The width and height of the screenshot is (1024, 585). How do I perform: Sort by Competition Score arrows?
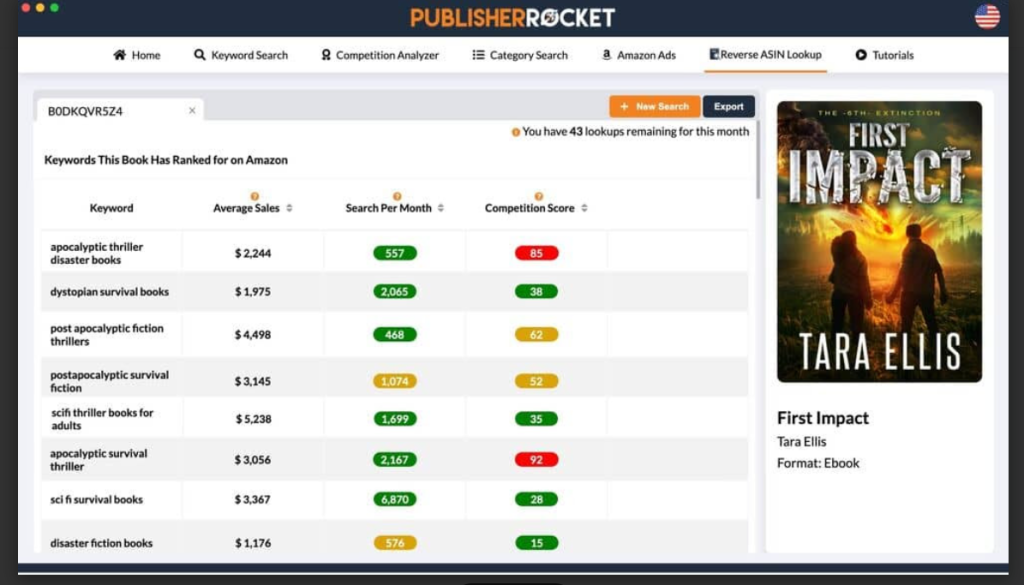584,208
